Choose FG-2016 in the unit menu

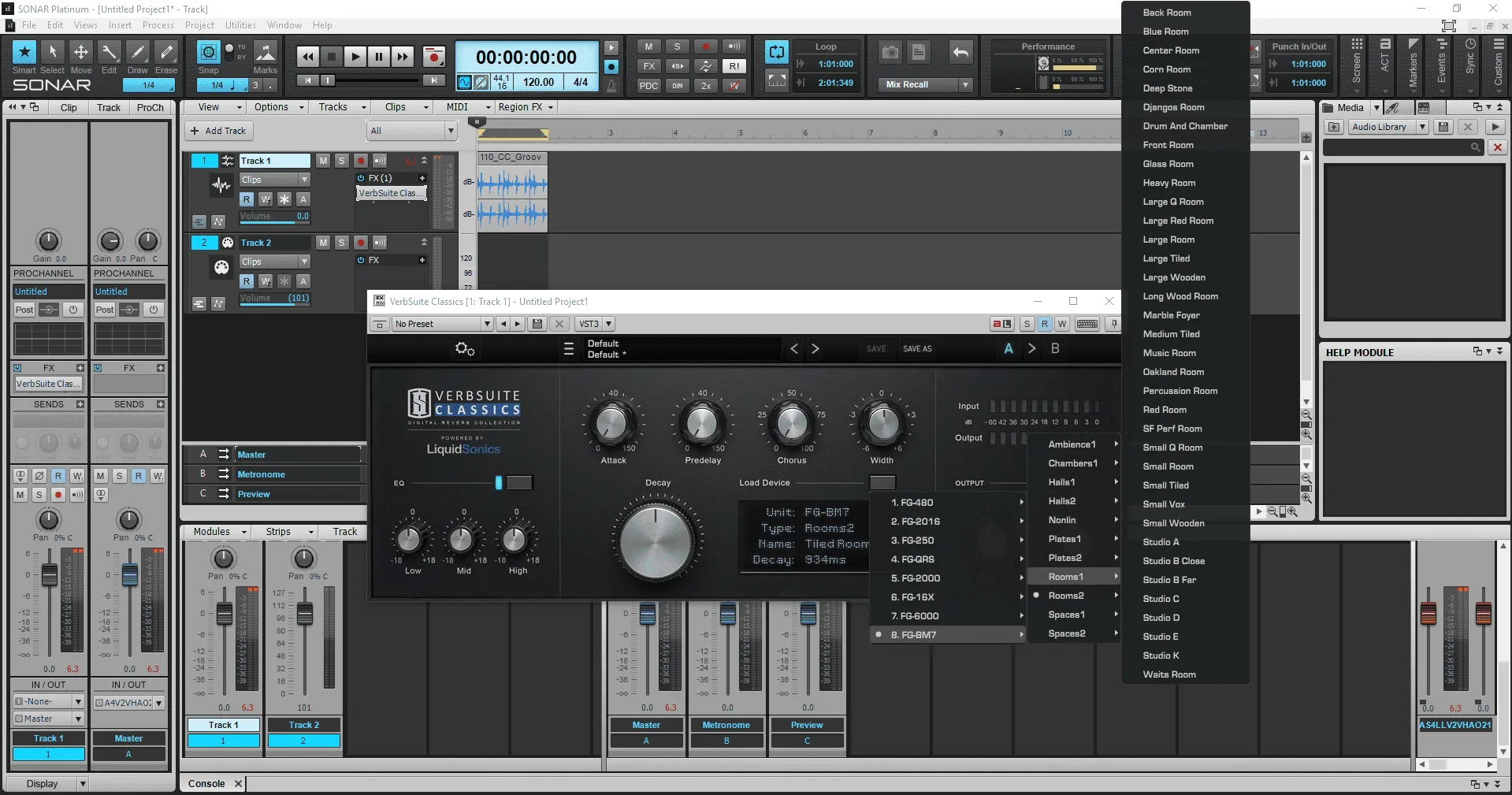[949, 522]
